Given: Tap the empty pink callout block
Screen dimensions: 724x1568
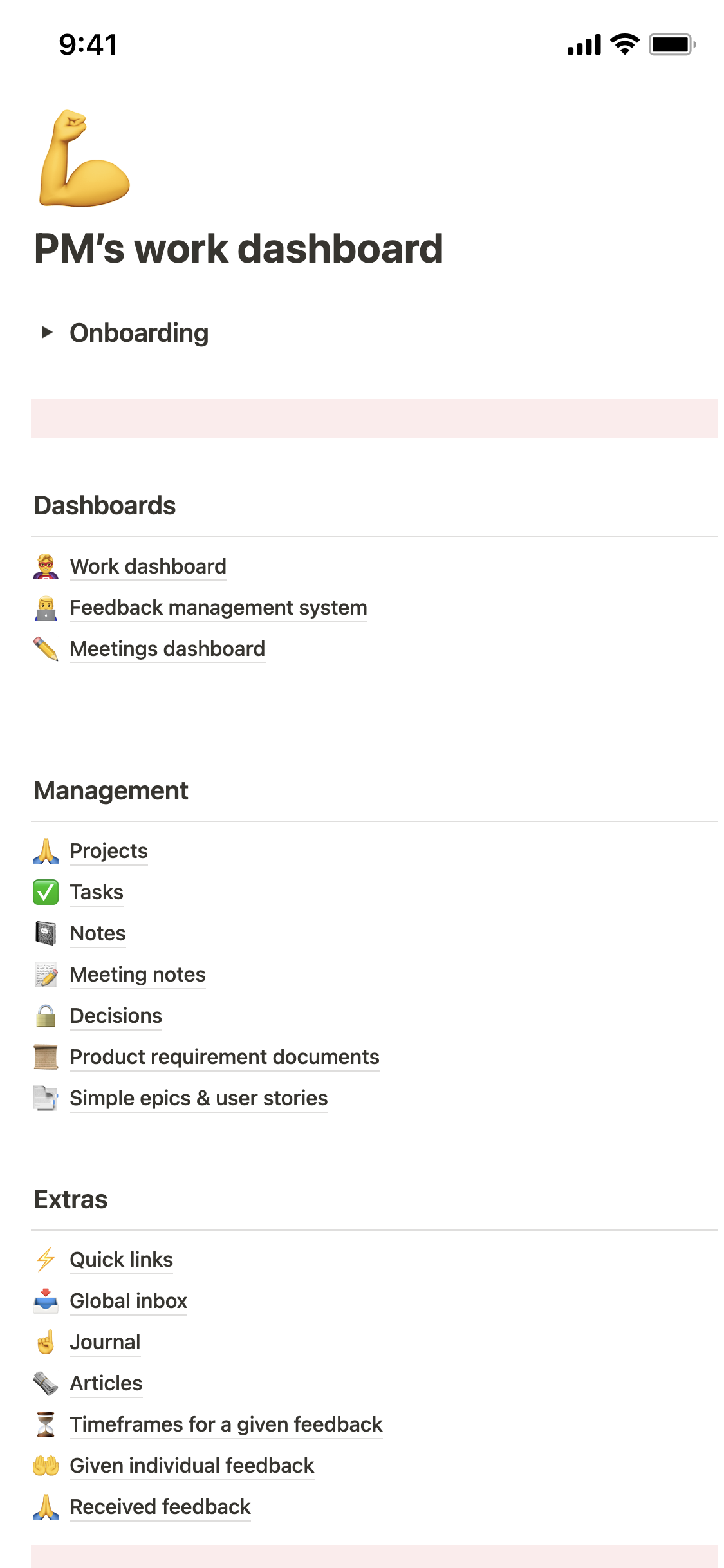Looking at the screenshot, I should point(374,418).
